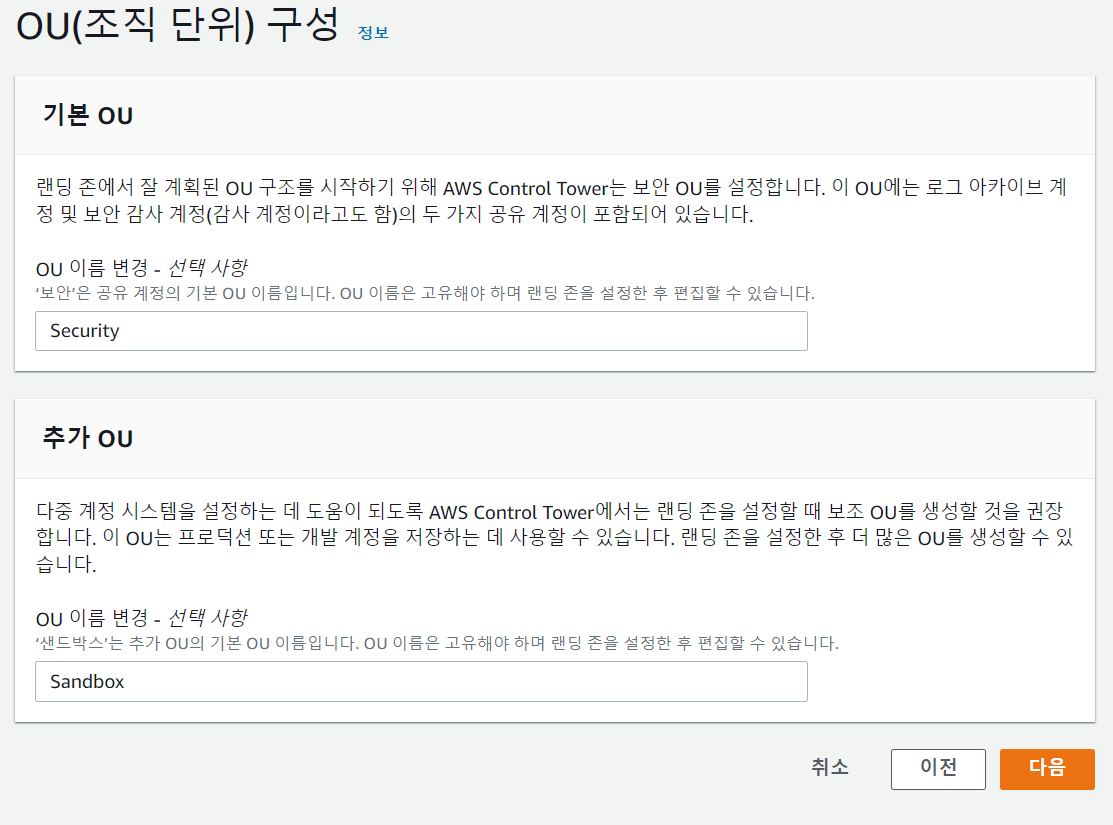Click the OU(조직 단위) 구성 page title
This screenshot has height=825, width=1113.
[x=178, y=26]
